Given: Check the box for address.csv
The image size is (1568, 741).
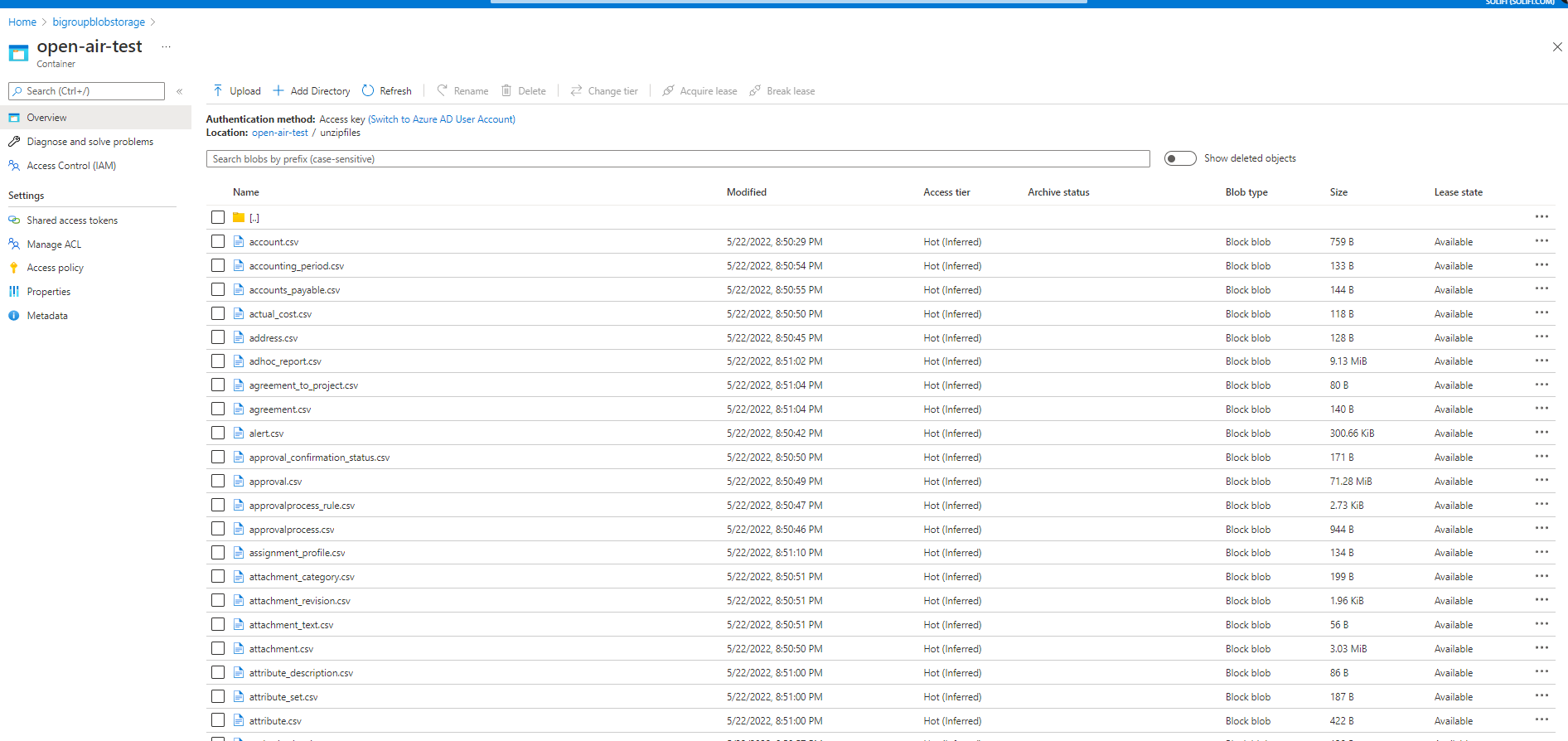Looking at the screenshot, I should coord(218,337).
